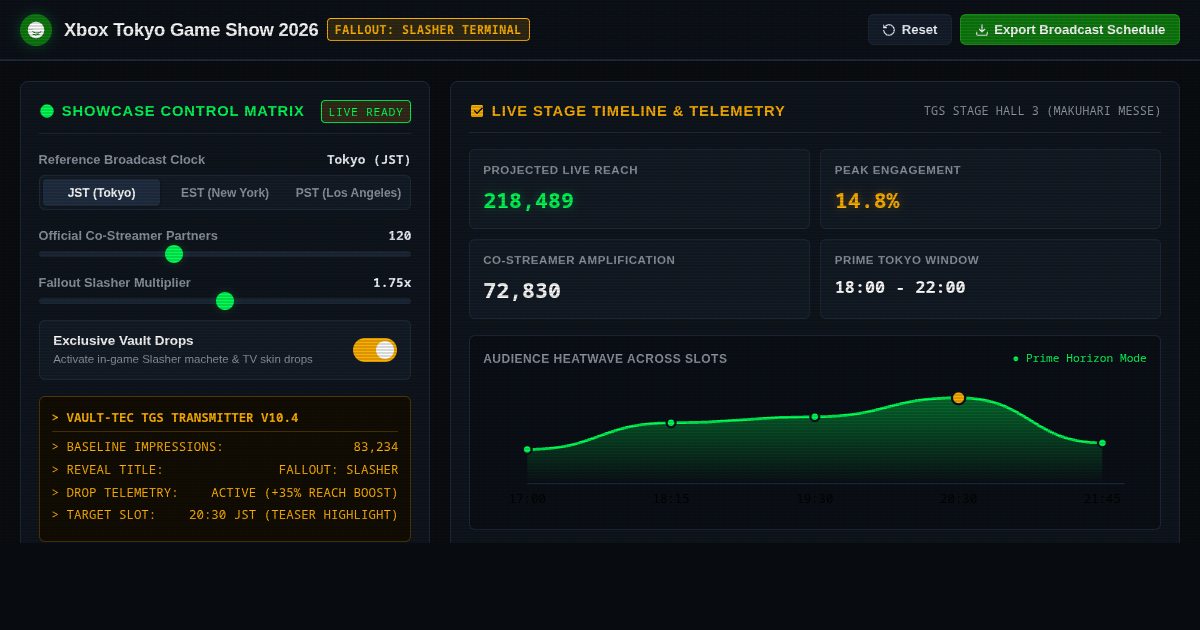Switch clock to EST (New York)
This screenshot has width=1200, height=630.
point(225,193)
